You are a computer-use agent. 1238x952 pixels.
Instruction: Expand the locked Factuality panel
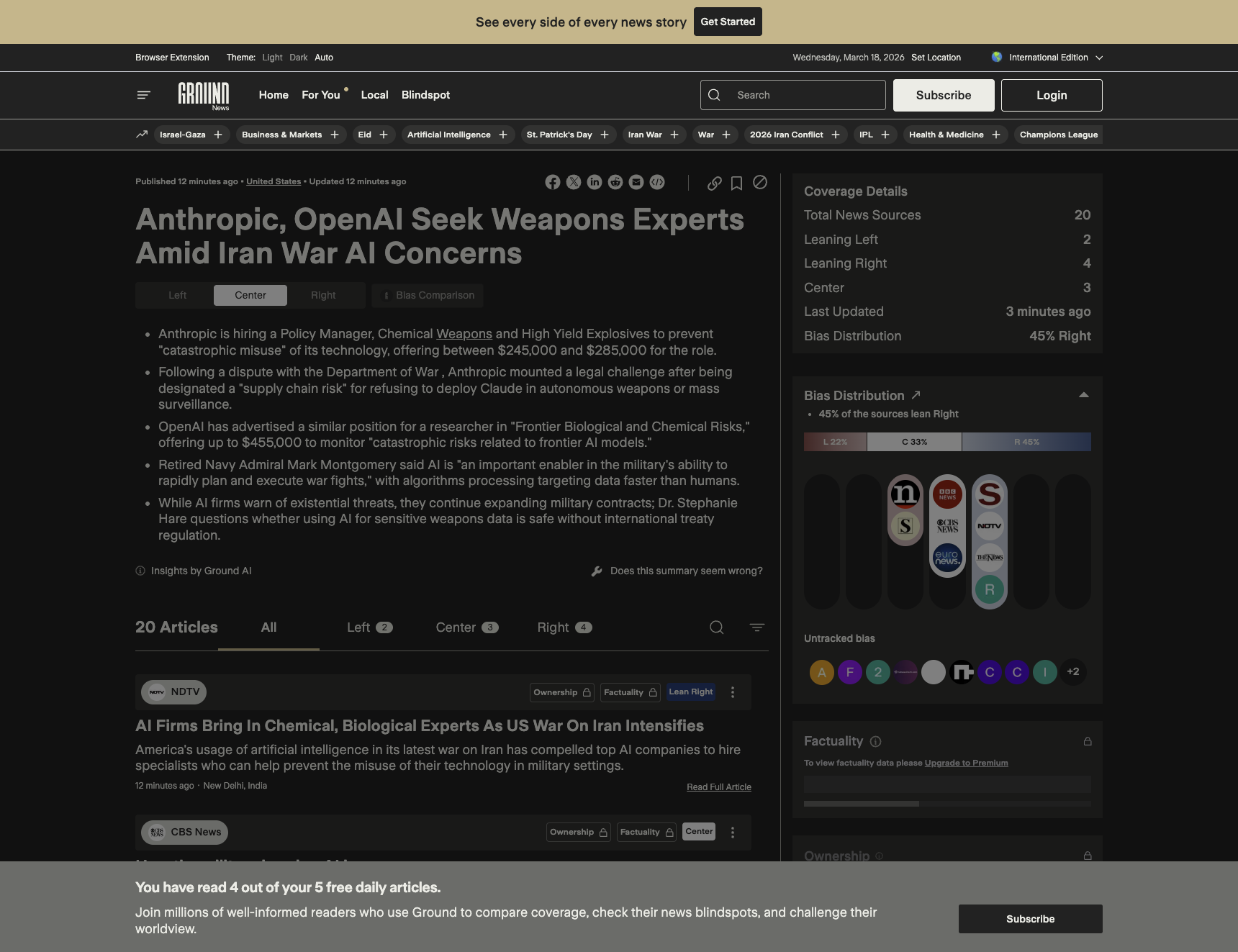1088,742
